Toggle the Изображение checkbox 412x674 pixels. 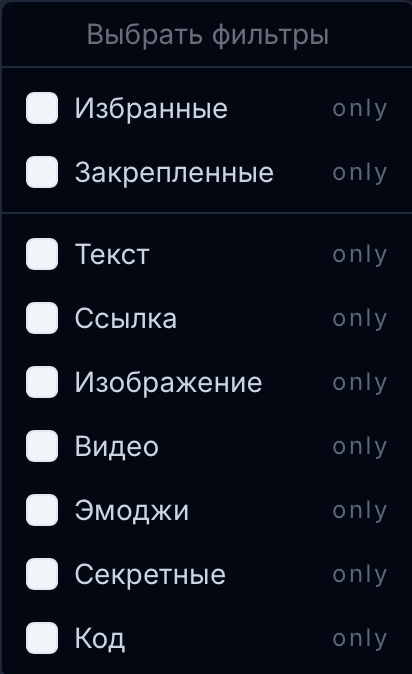pyautogui.click(x=42, y=382)
